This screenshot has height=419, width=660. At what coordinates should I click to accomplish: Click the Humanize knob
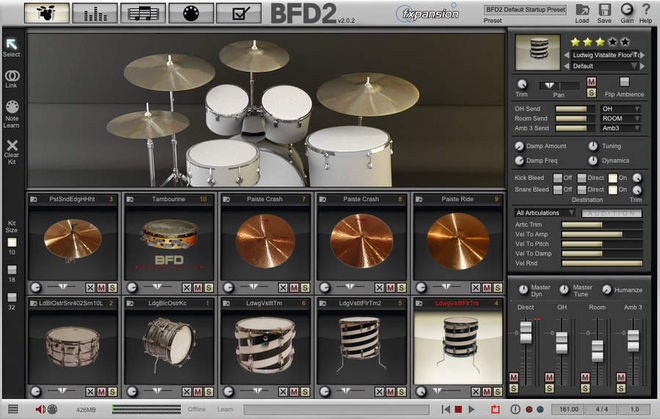point(607,290)
